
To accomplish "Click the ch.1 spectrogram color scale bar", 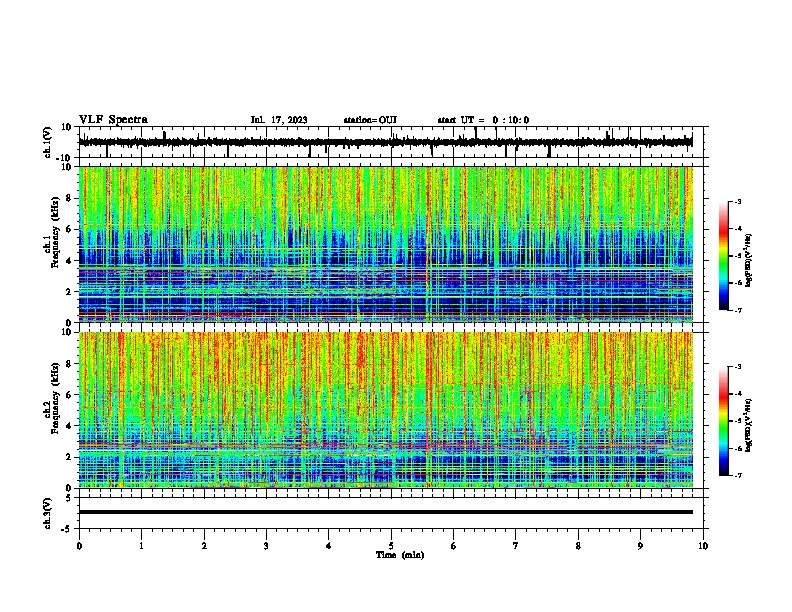I will pyautogui.click(x=723, y=256).
